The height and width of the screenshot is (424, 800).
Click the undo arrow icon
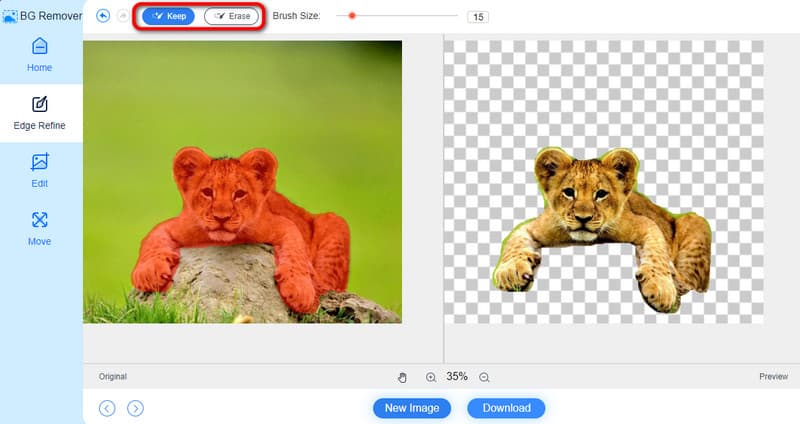point(103,16)
